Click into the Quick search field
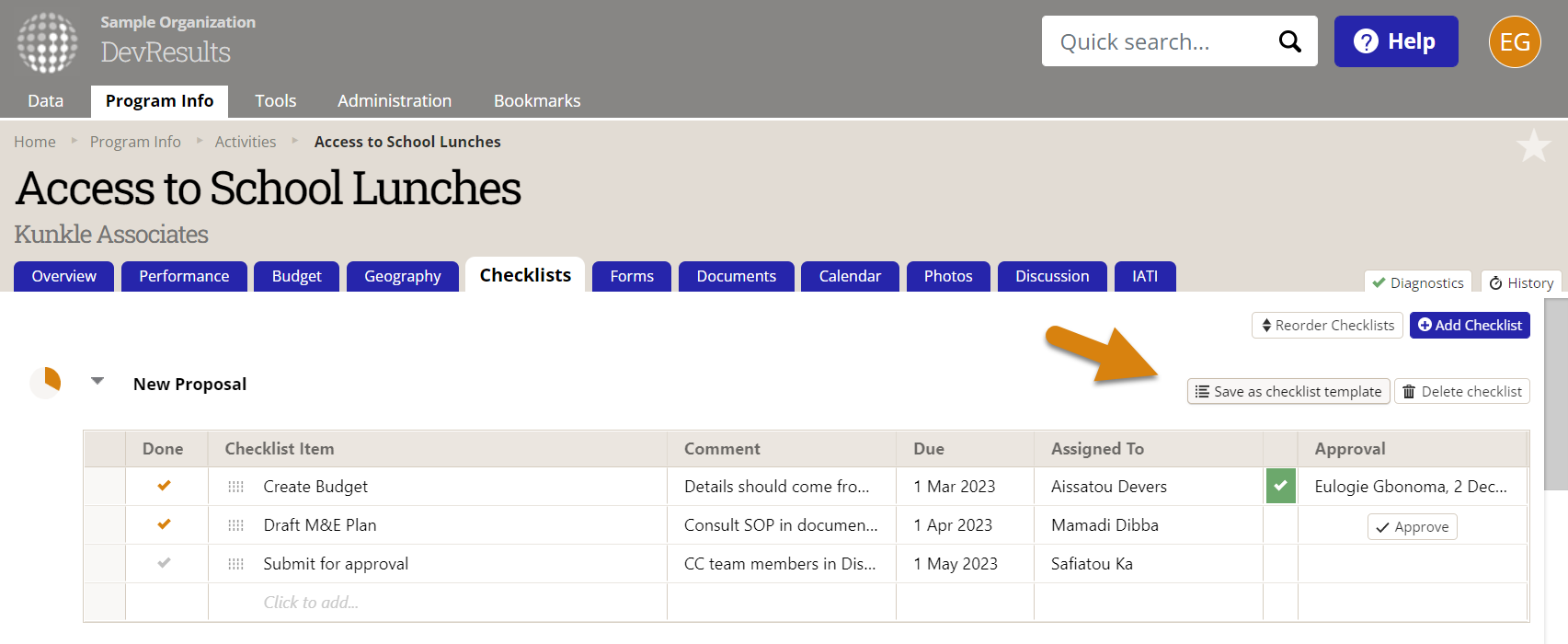 point(1159,41)
